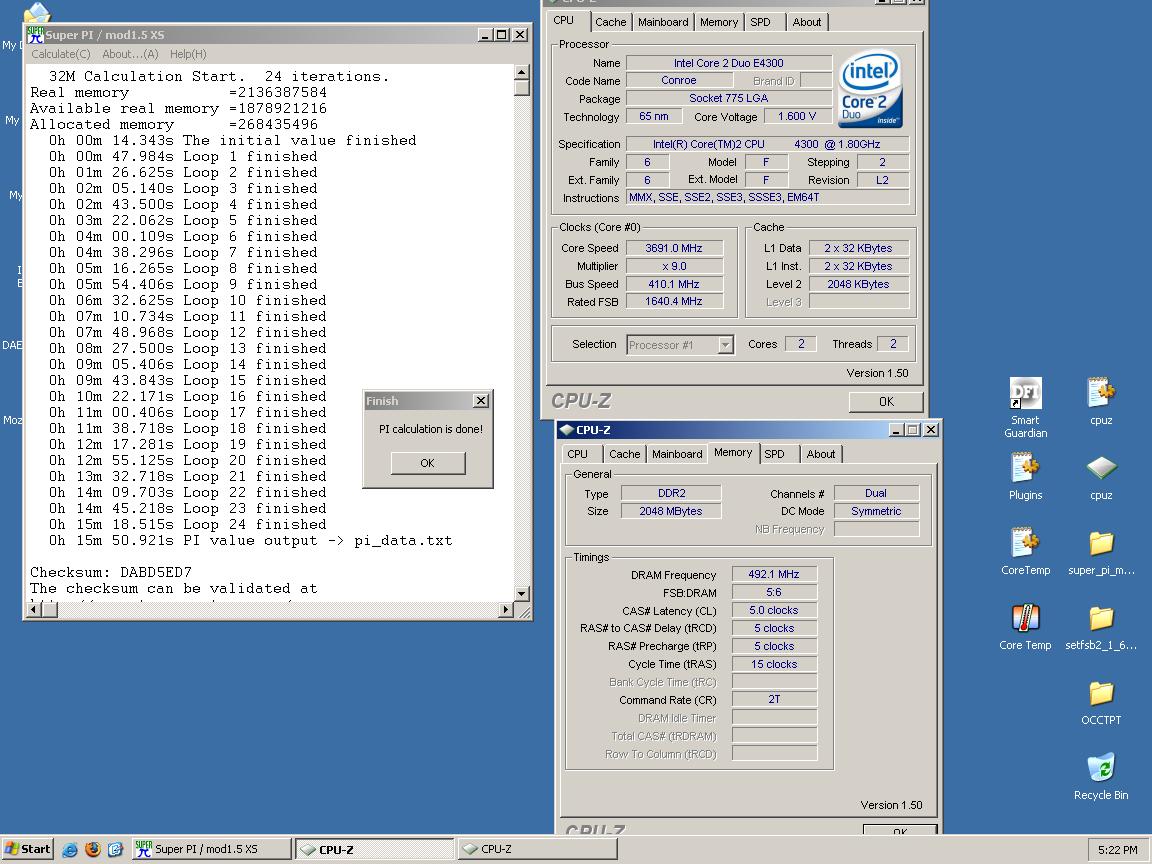Click the Rated FSB value 1640.4 MHz
This screenshot has height=864, width=1152.
coord(674,302)
